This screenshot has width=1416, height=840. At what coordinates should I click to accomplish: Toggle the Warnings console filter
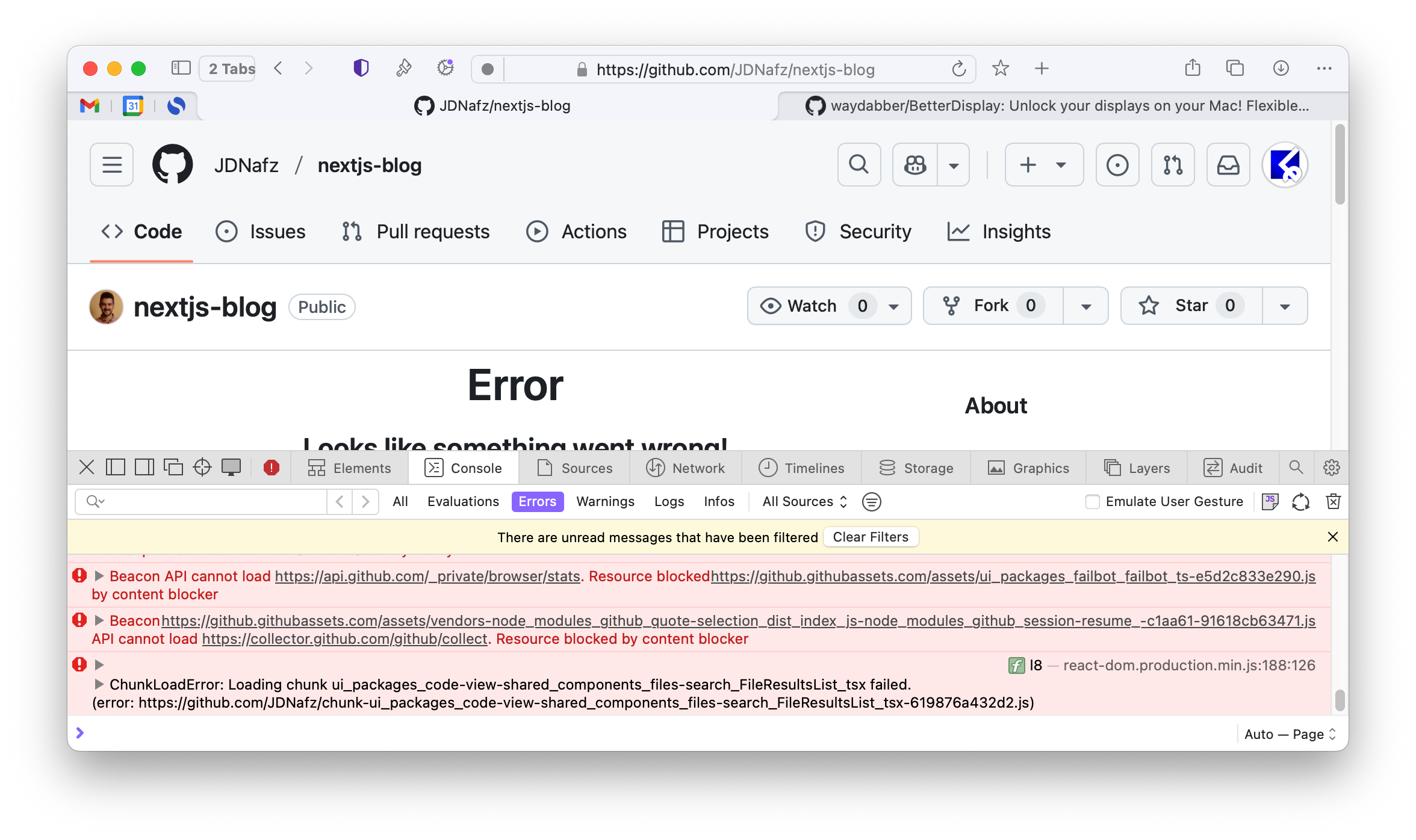pos(605,501)
